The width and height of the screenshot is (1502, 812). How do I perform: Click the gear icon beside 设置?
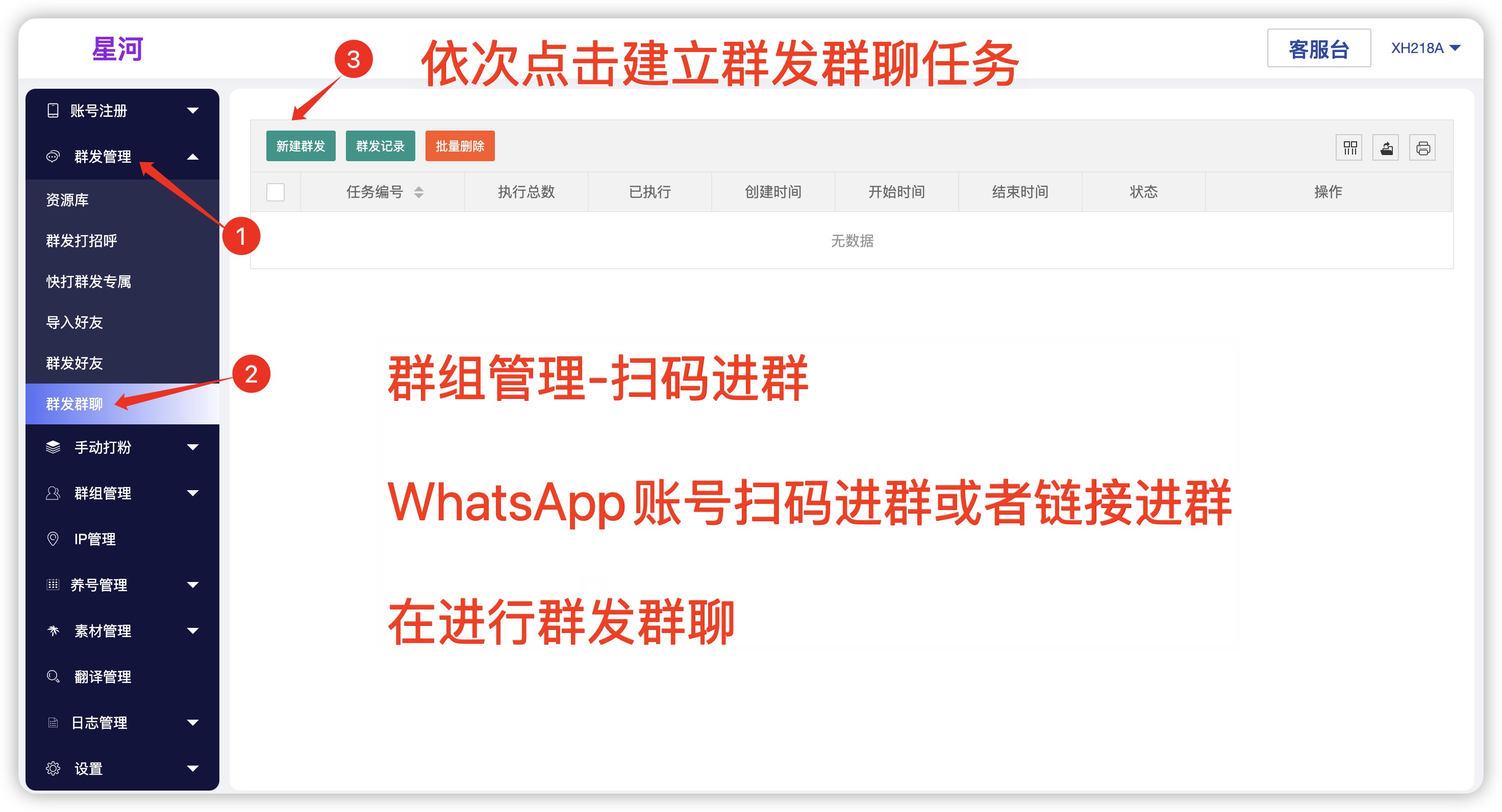pos(53,768)
